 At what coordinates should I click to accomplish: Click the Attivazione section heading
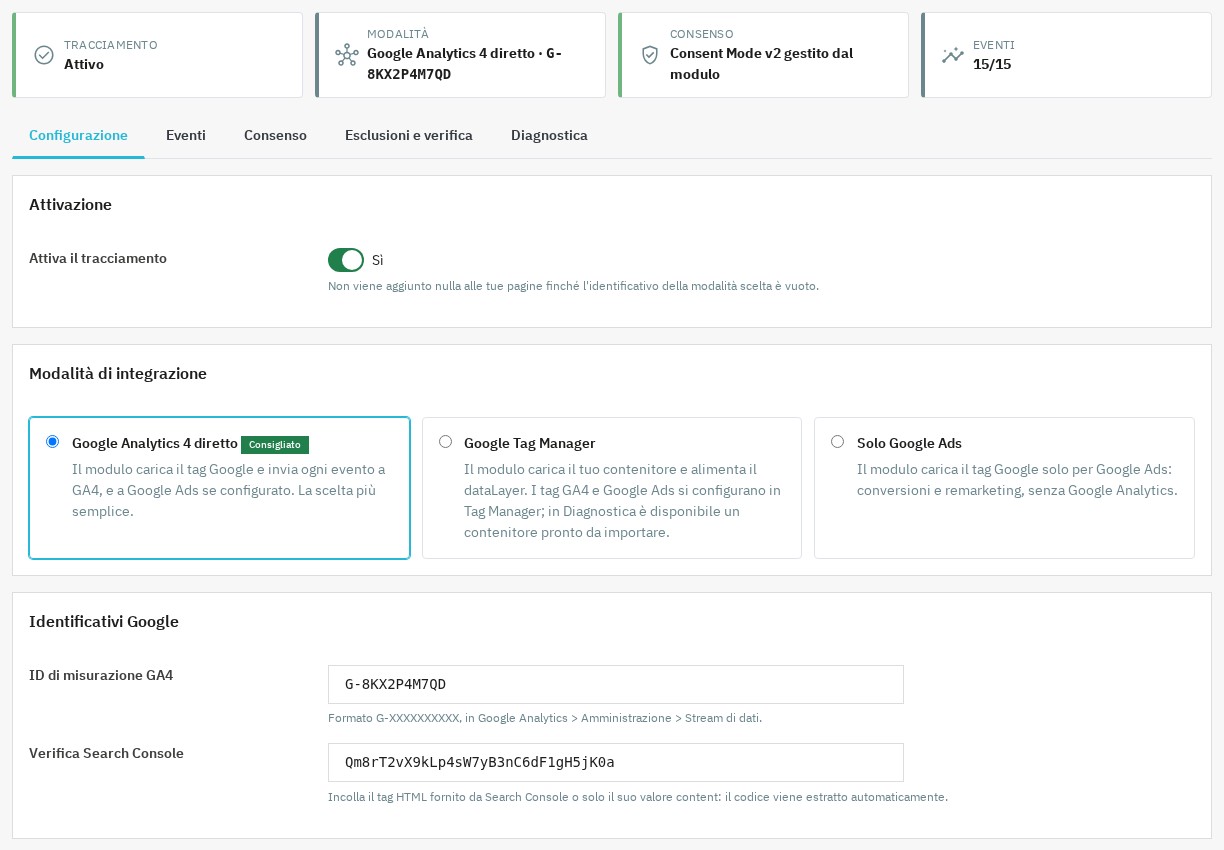pyautogui.click(x=71, y=205)
